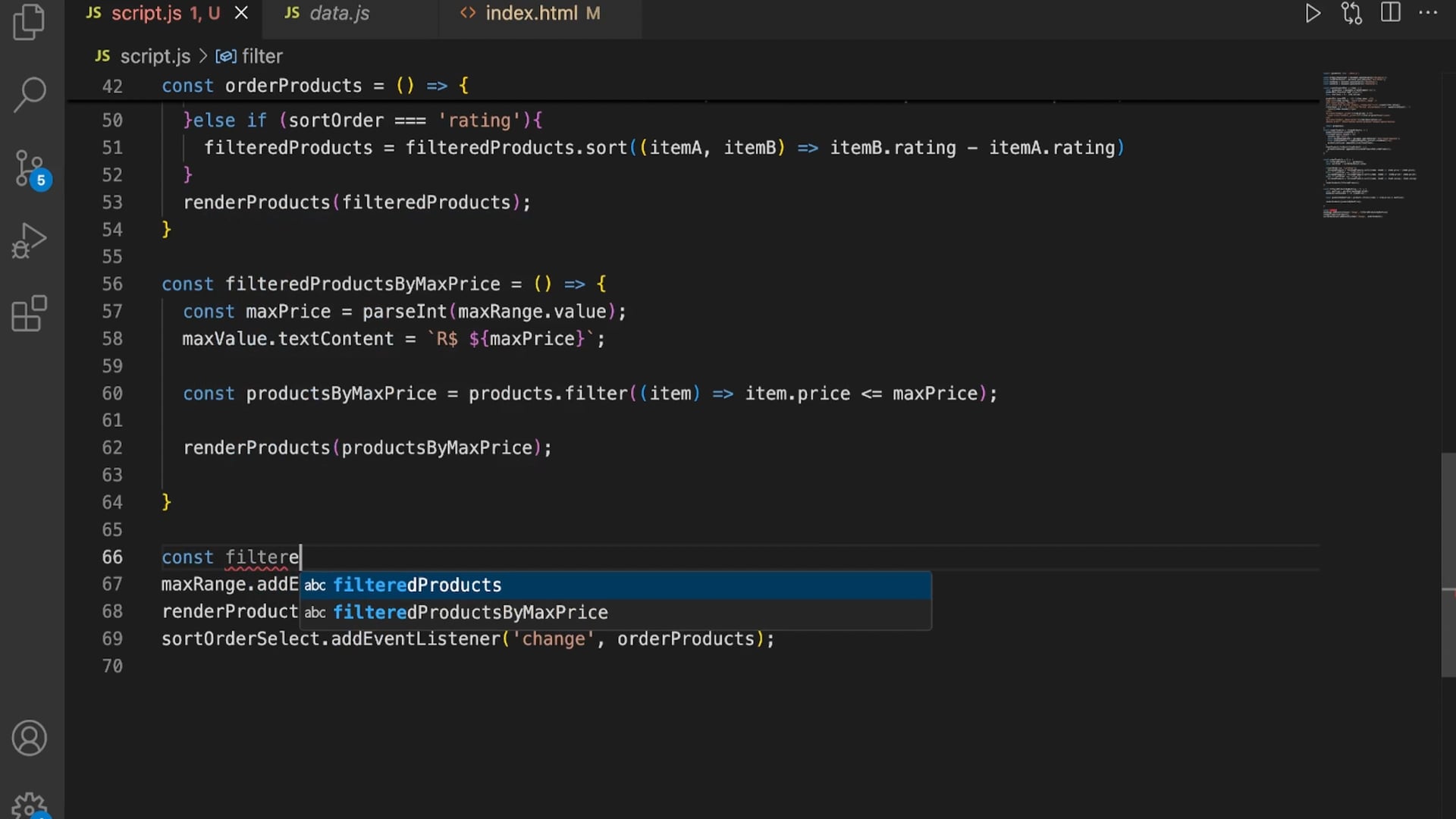Open the Run and Debug view
The width and height of the screenshot is (1456, 819).
[30, 240]
